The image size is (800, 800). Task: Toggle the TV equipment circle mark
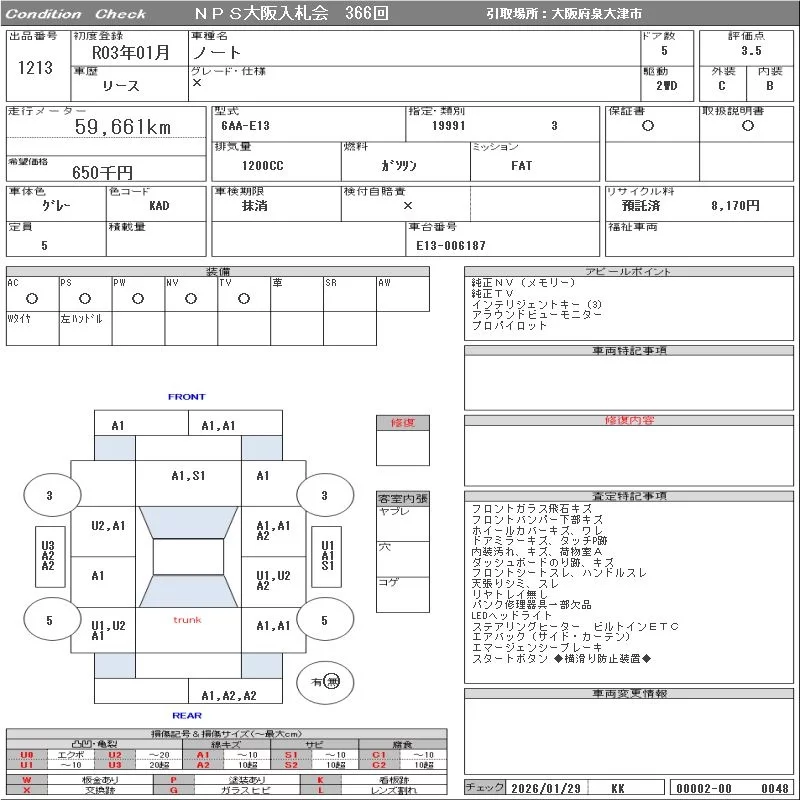pyautogui.click(x=243, y=298)
